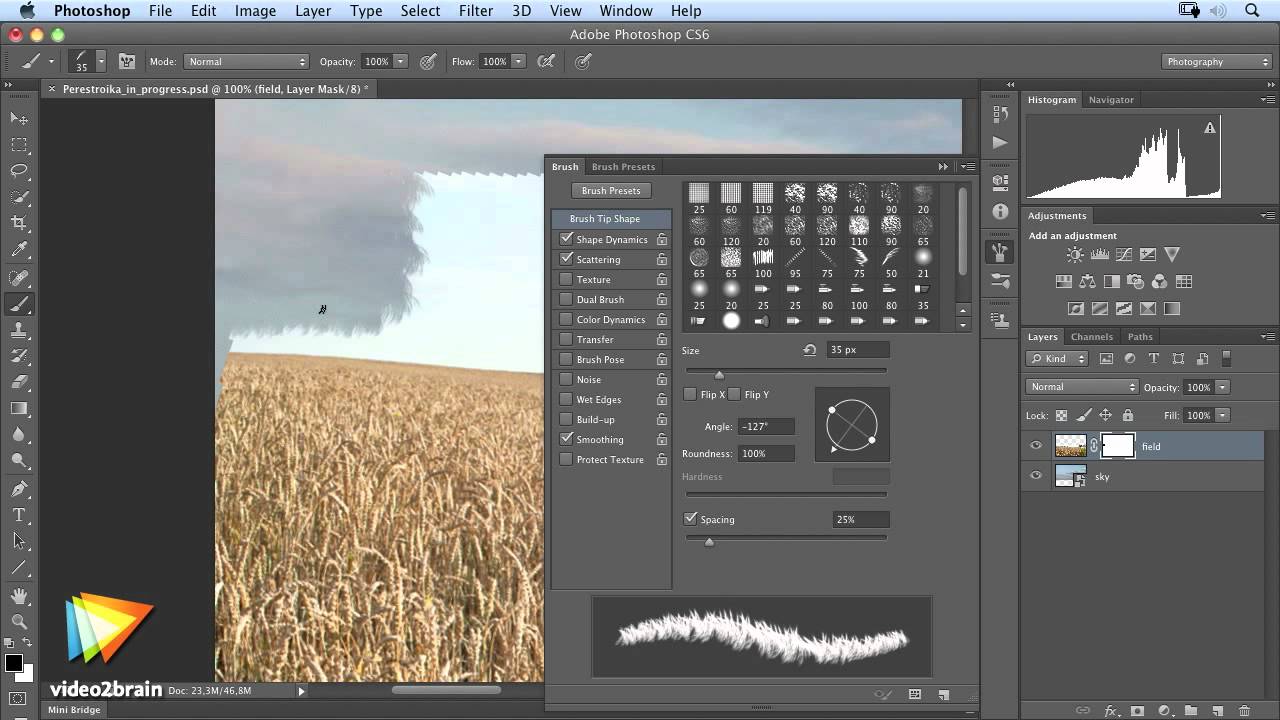The width and height of the screenshot is (1280, 720).
Task: Click add layer style fx icon
Action: tap(1110, 710)
